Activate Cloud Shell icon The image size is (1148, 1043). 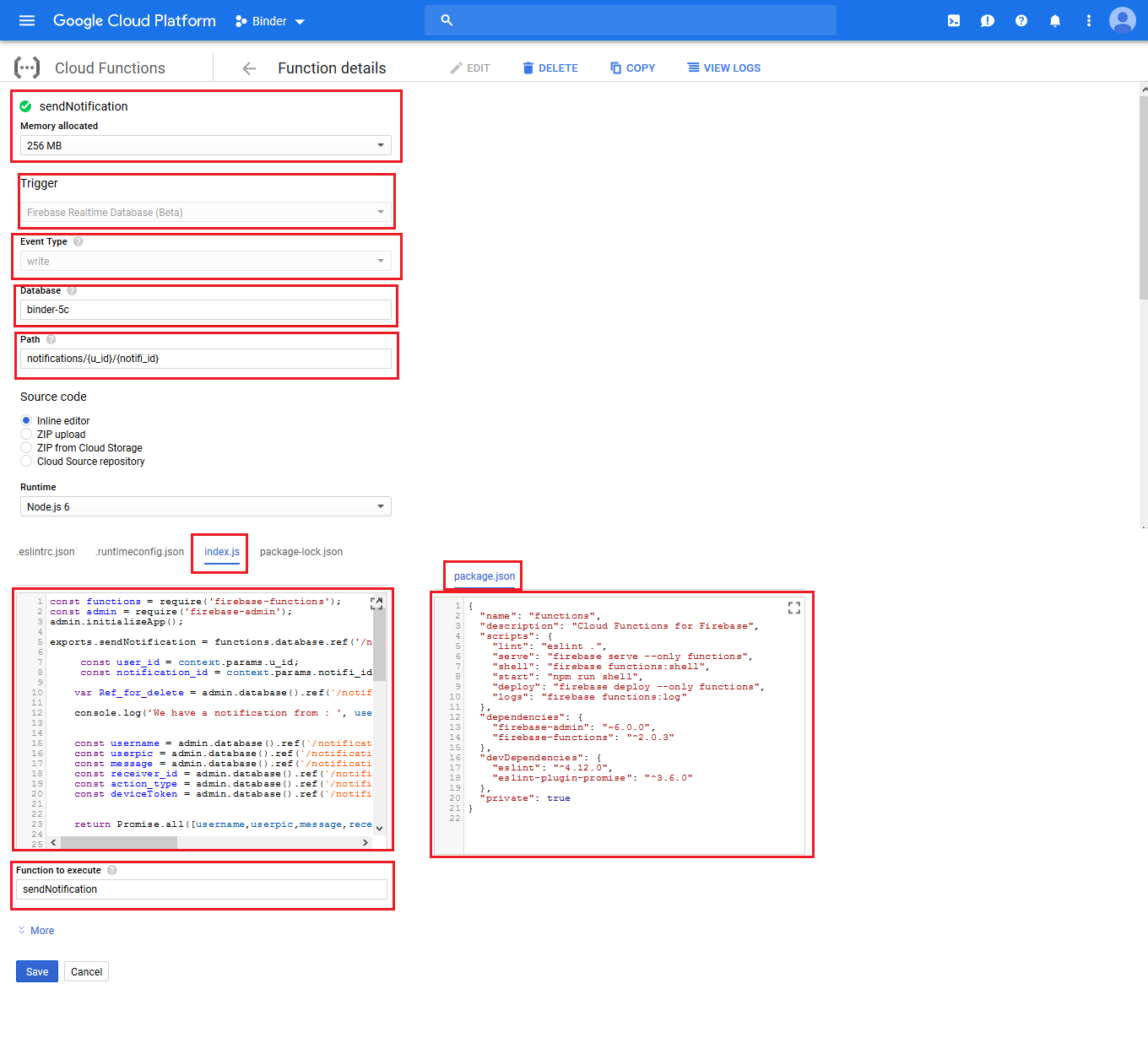tap(954, 21)
